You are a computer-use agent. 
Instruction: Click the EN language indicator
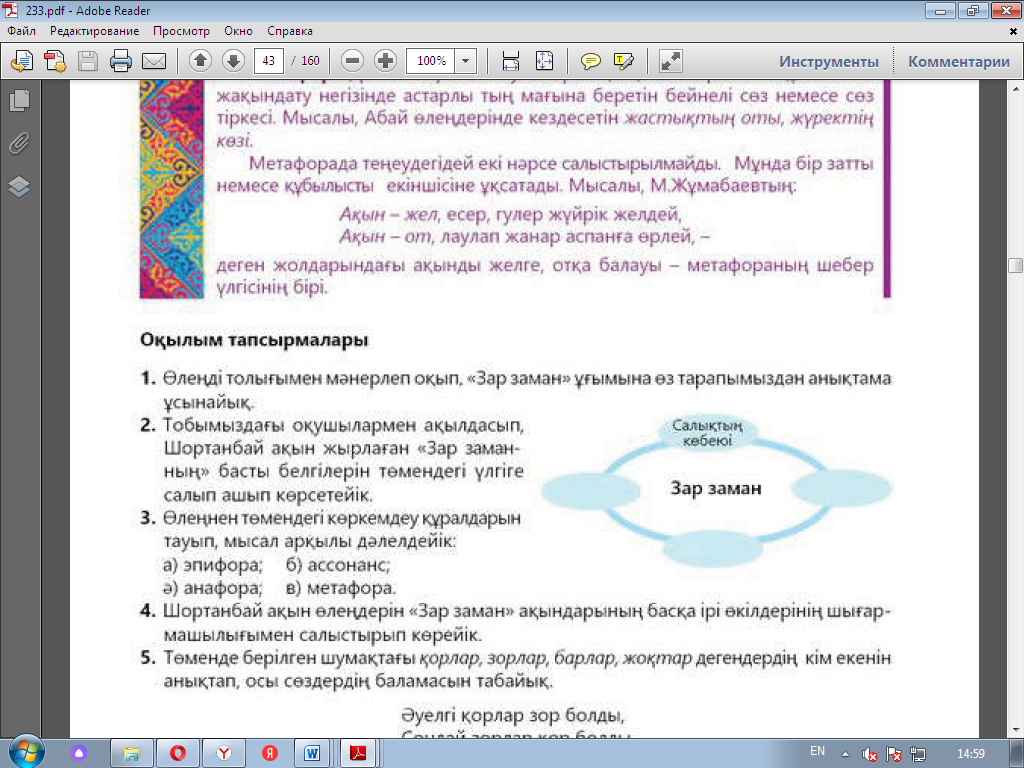(817, 751)
